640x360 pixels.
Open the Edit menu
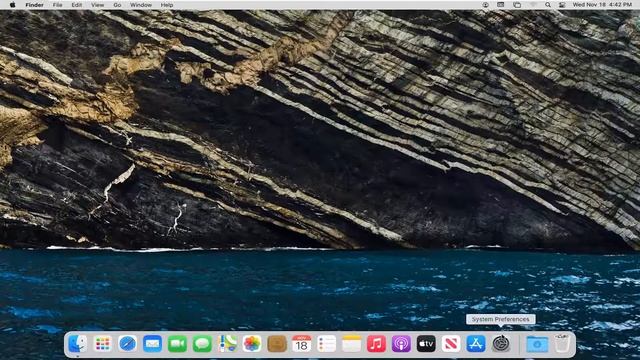(77, 5)
